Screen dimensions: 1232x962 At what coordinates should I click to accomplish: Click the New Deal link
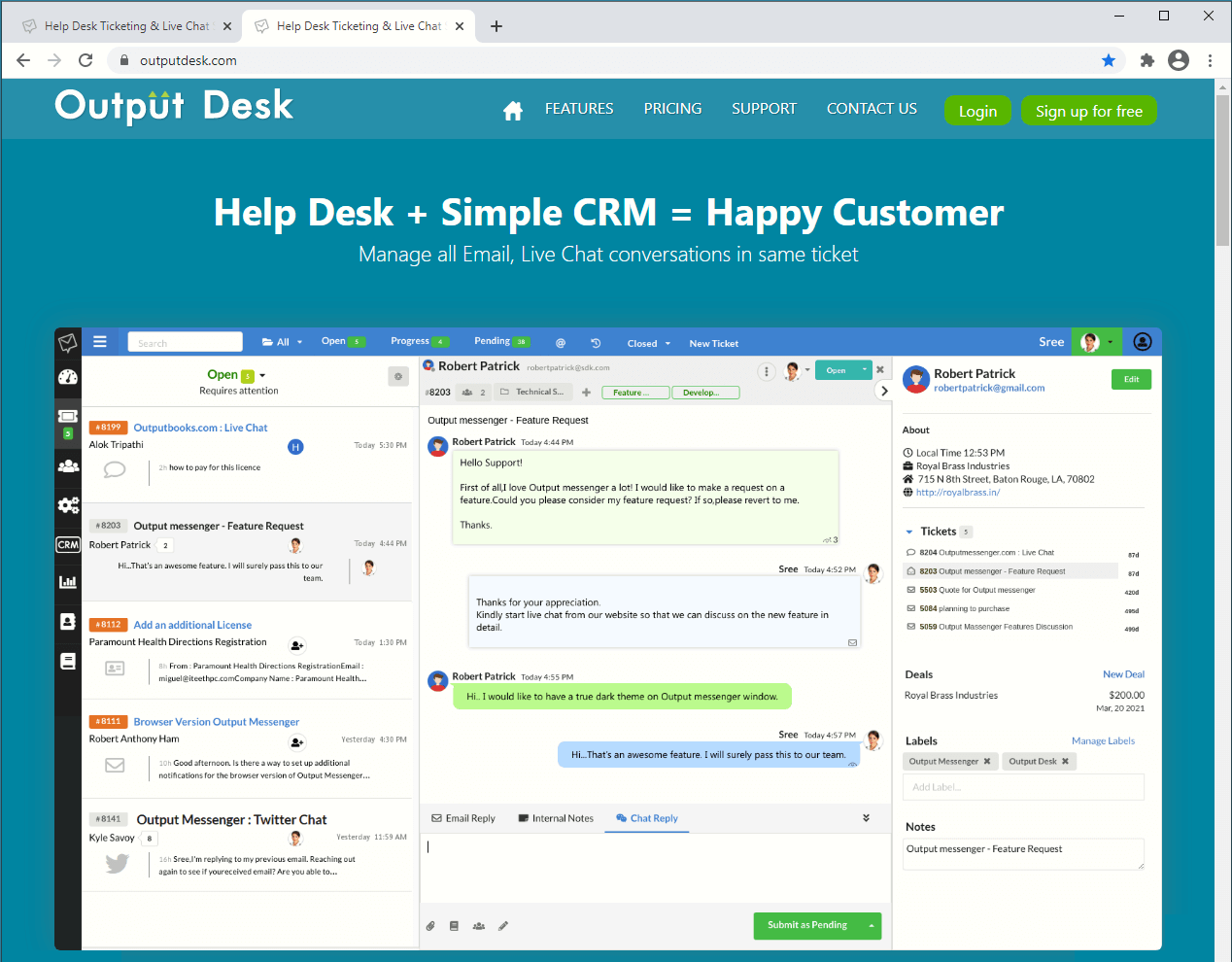1123,674
